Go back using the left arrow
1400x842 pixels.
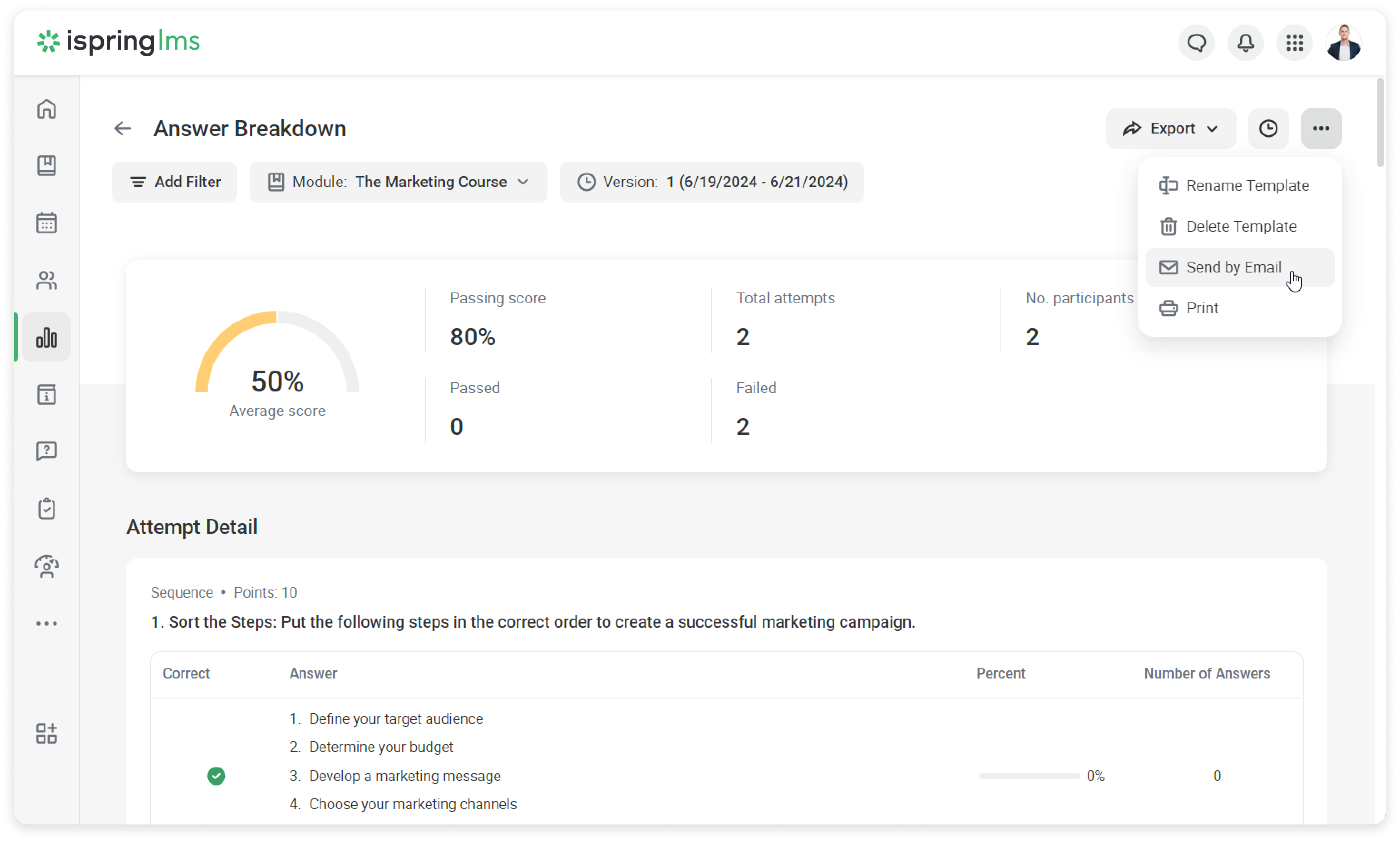(x=123, y=128)
